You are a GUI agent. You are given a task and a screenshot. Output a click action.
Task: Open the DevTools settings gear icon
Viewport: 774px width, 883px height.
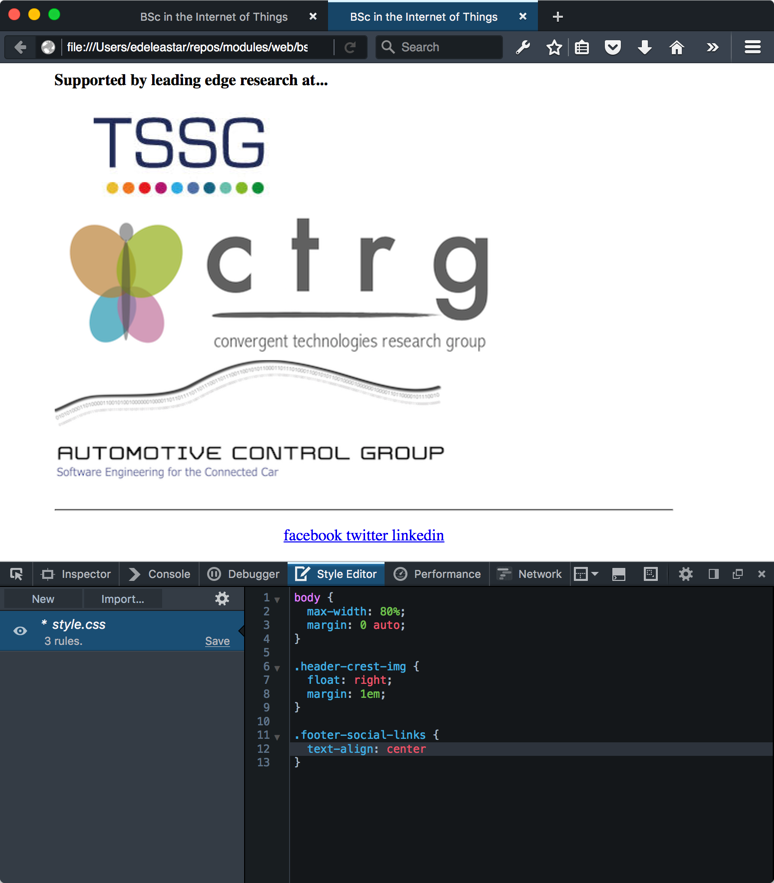pyautogui.click(x=685, y=574)
